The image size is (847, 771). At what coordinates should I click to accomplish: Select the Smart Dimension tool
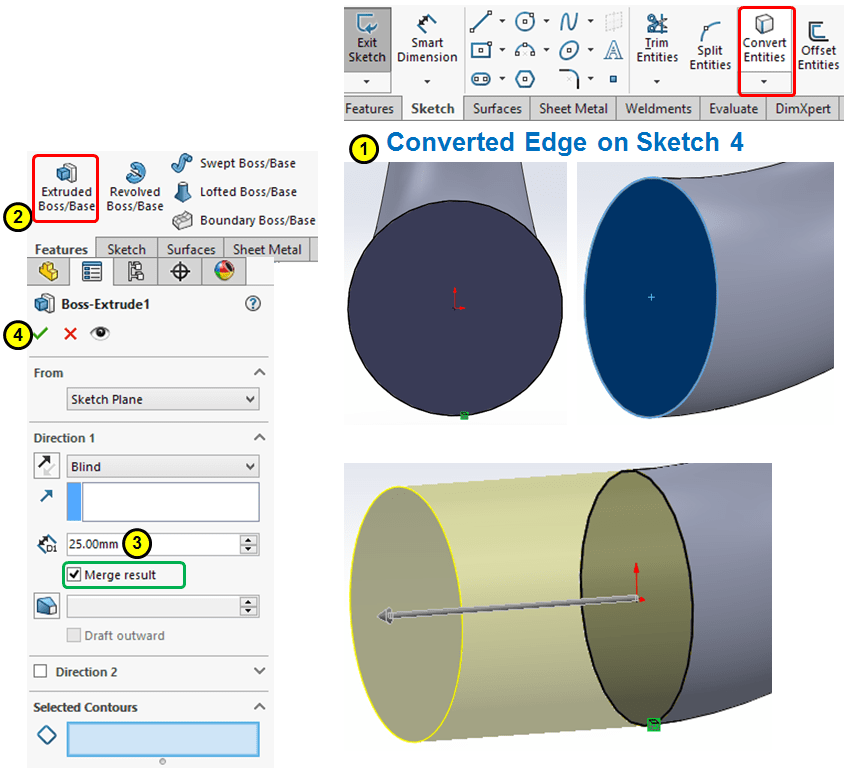427,40
